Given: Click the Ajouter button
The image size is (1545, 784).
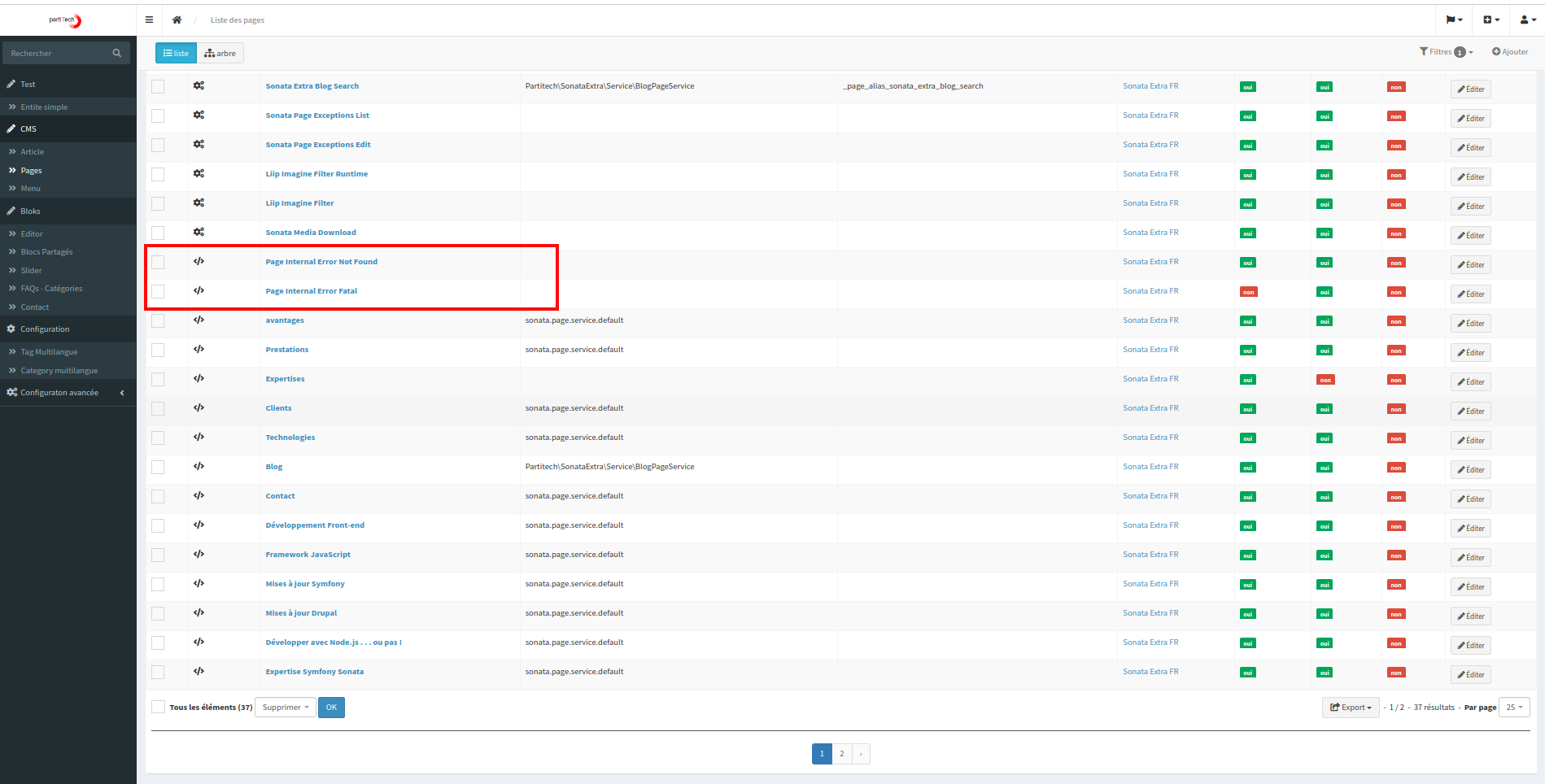Looking at the screenshot, I should tap(1510, 51).
